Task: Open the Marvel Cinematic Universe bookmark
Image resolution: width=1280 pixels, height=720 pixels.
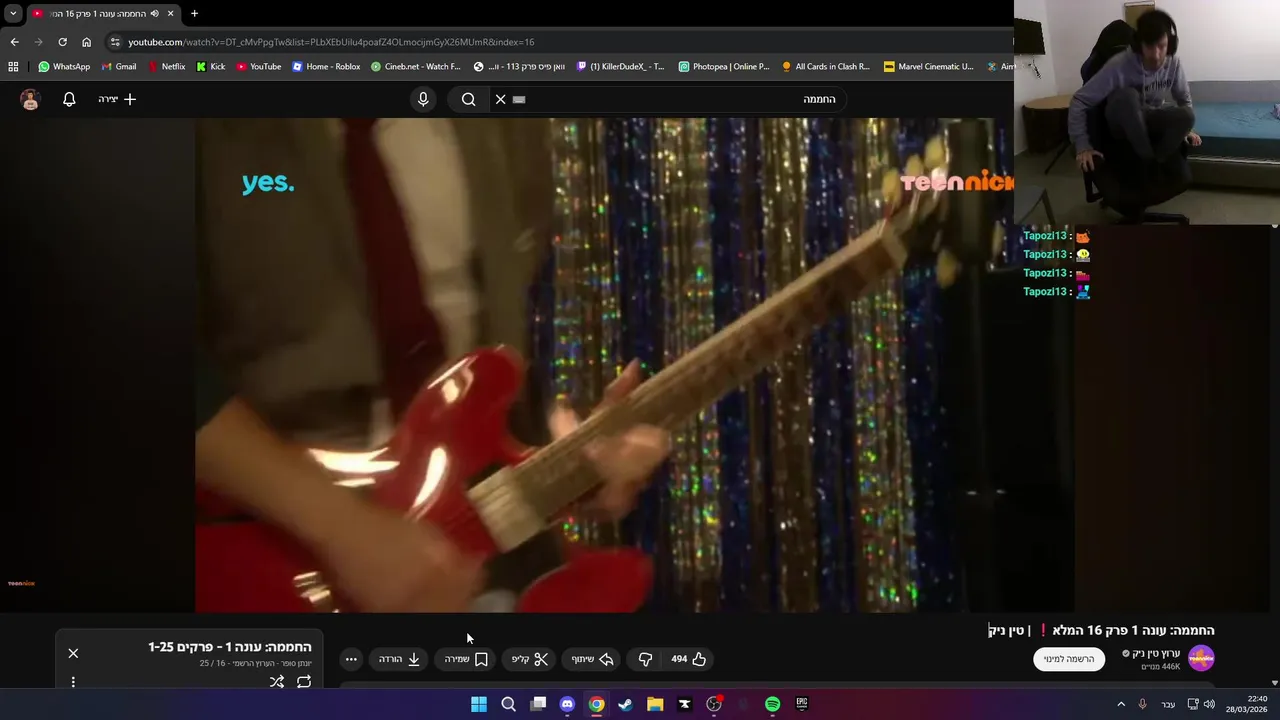Action: coord(929,67)
